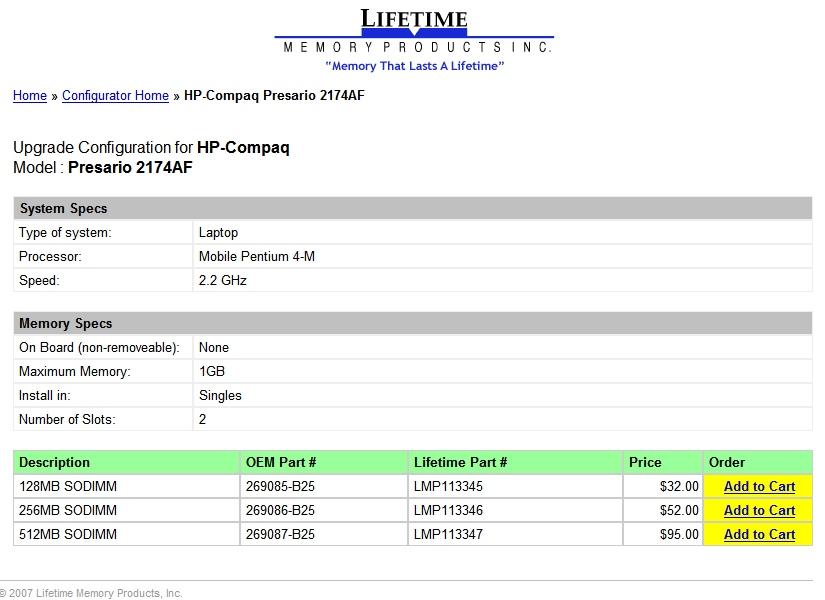Viewport: 825px width, 600px height.
Task: Click the $32.00 price cell
Action: pos(663,486)
